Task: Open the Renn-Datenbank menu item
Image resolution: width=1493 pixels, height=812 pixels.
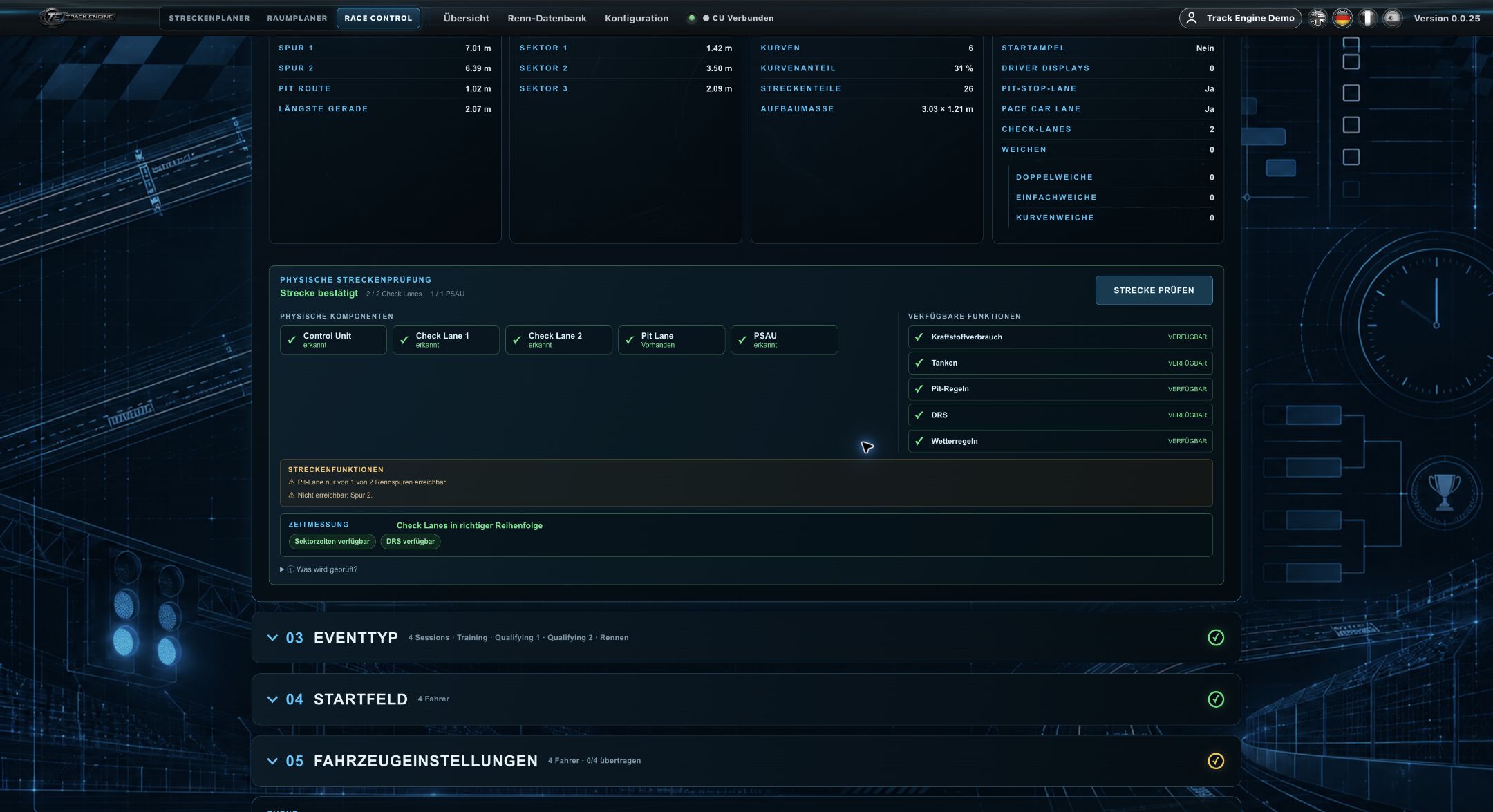Action: coord(547,18)
